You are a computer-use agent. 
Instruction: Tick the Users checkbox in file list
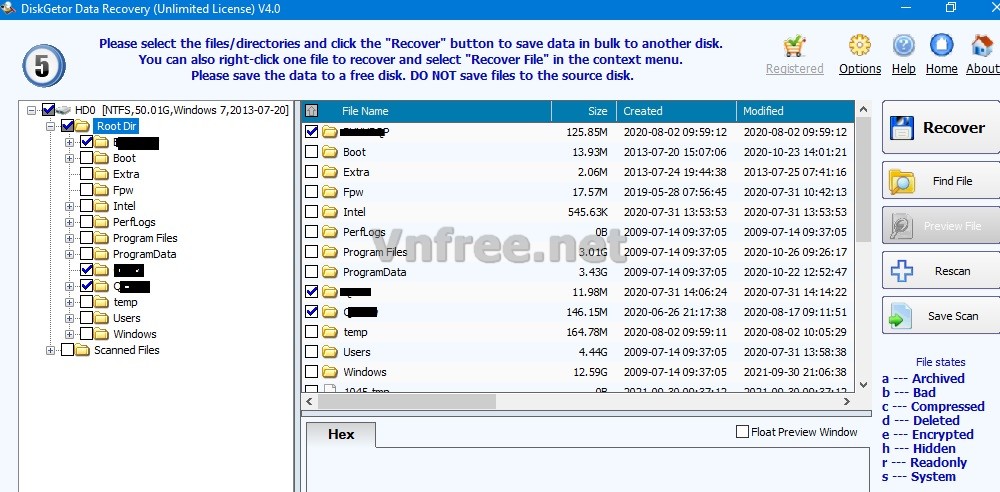click(311, 352)
